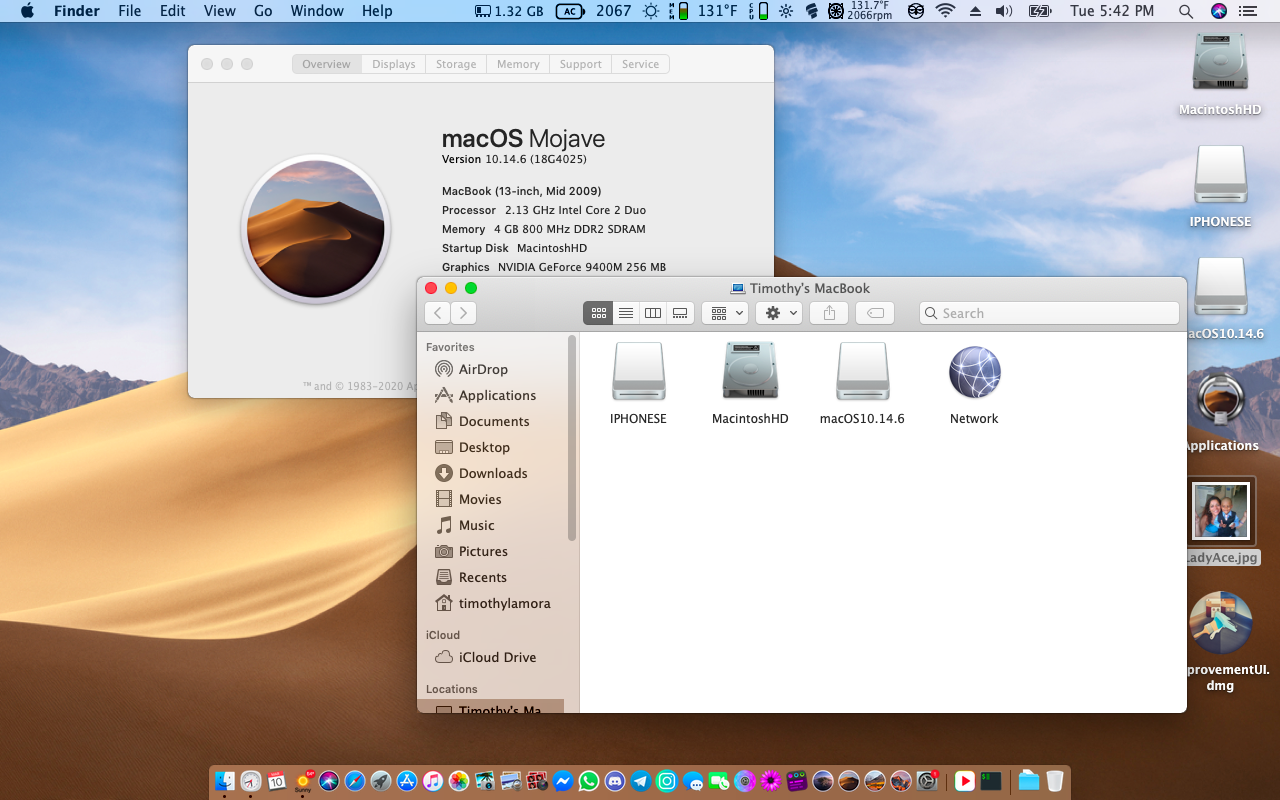
Task: Open the item grouping dropdown in Finder
Action: coord(725,313)
